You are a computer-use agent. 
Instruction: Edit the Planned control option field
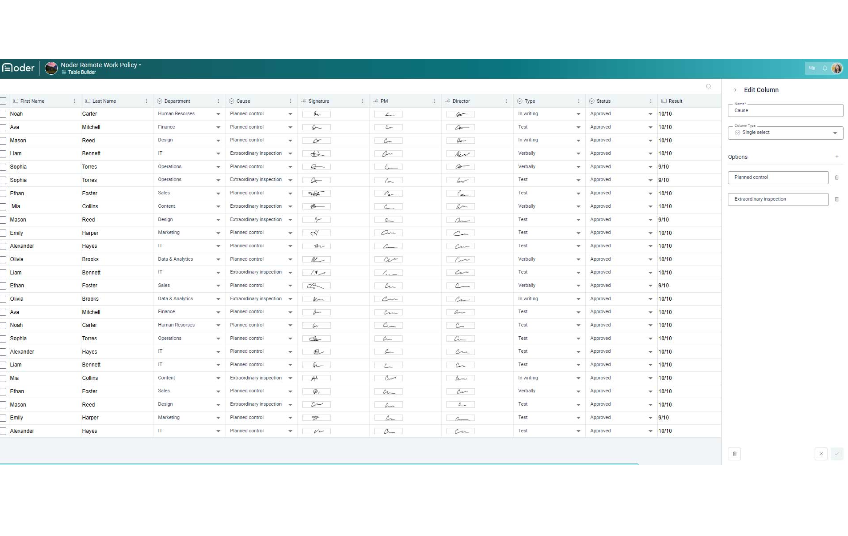(x=778, y=177)
